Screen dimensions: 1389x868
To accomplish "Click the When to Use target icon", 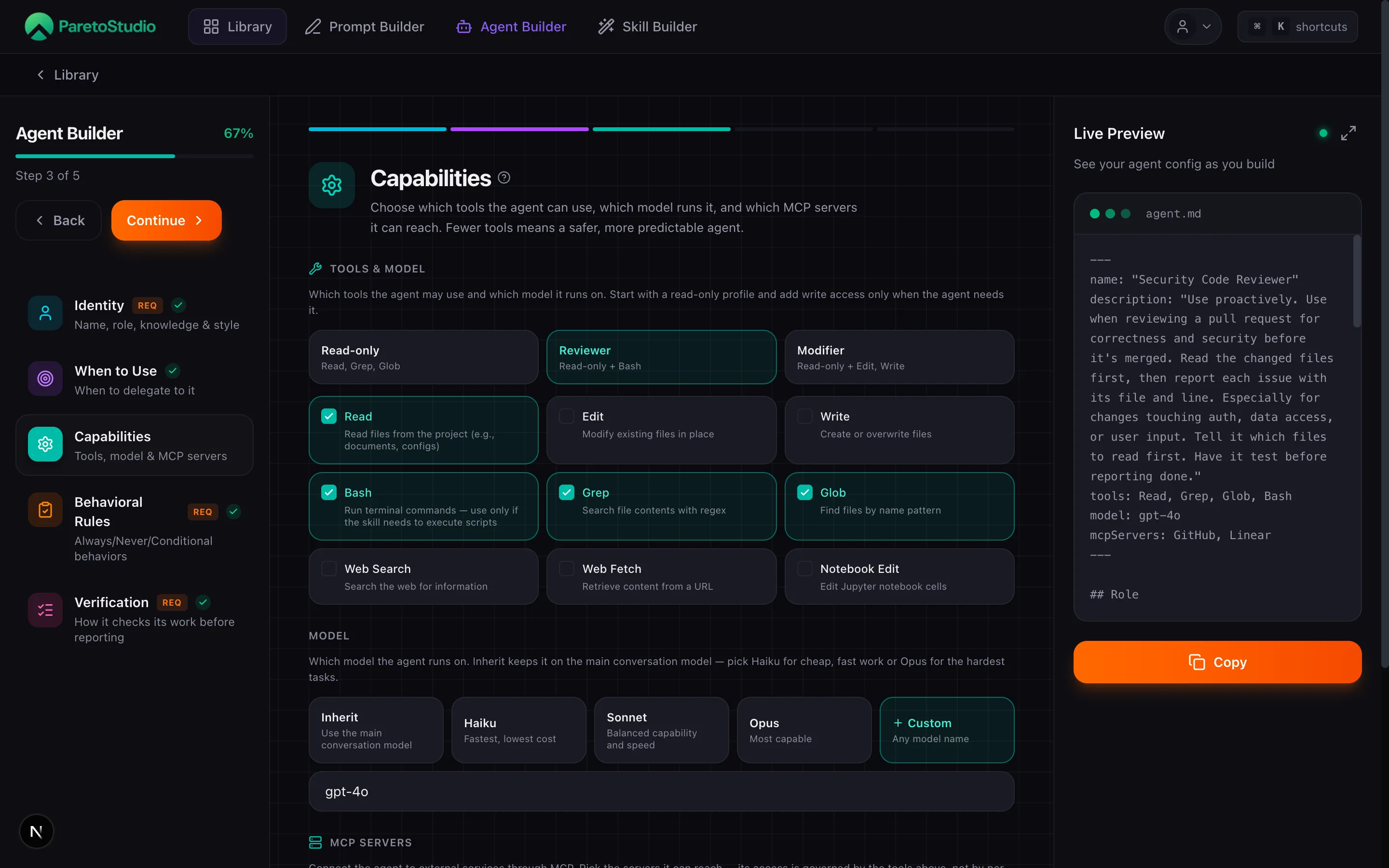I will click(45, 379).
